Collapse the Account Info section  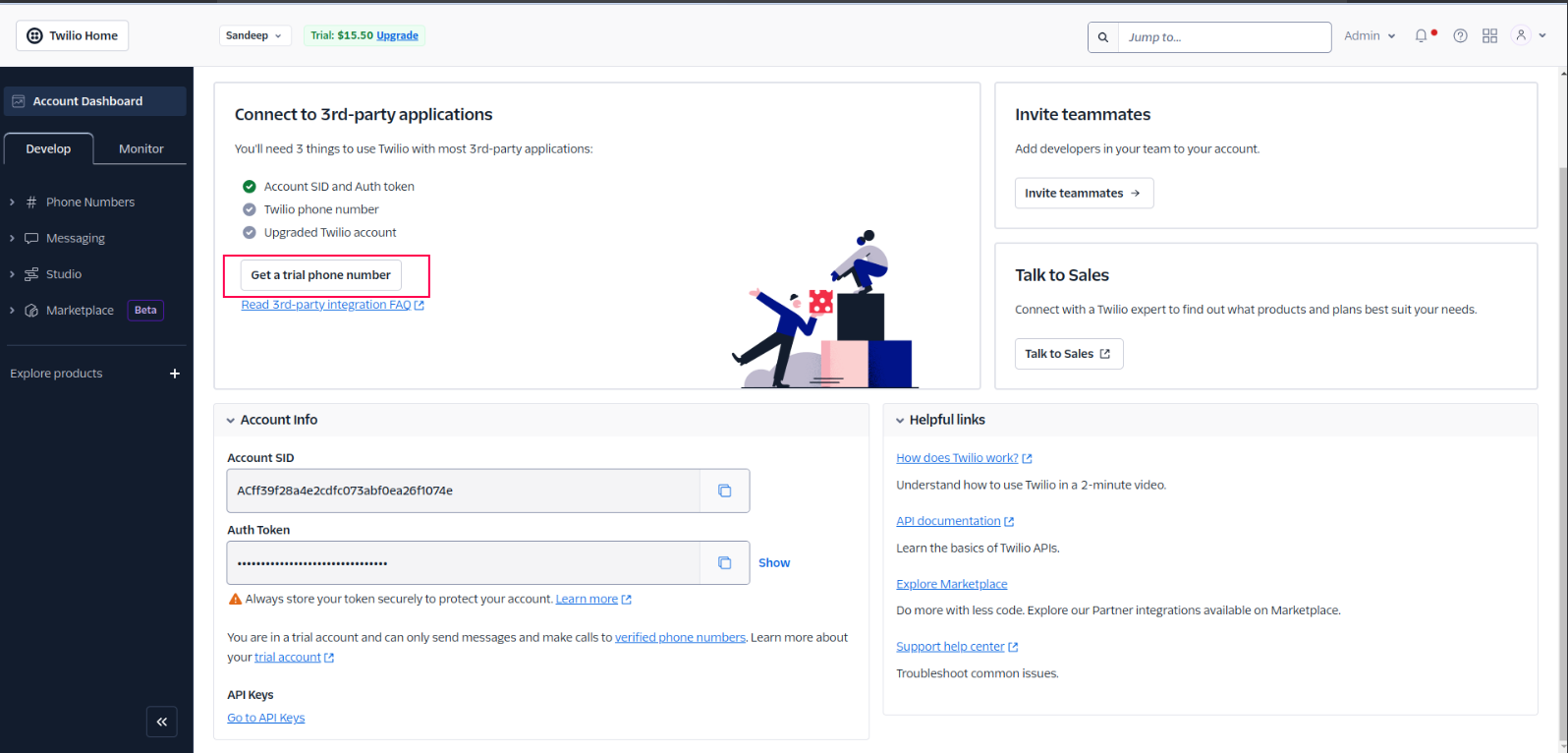(x=231, y=421)
